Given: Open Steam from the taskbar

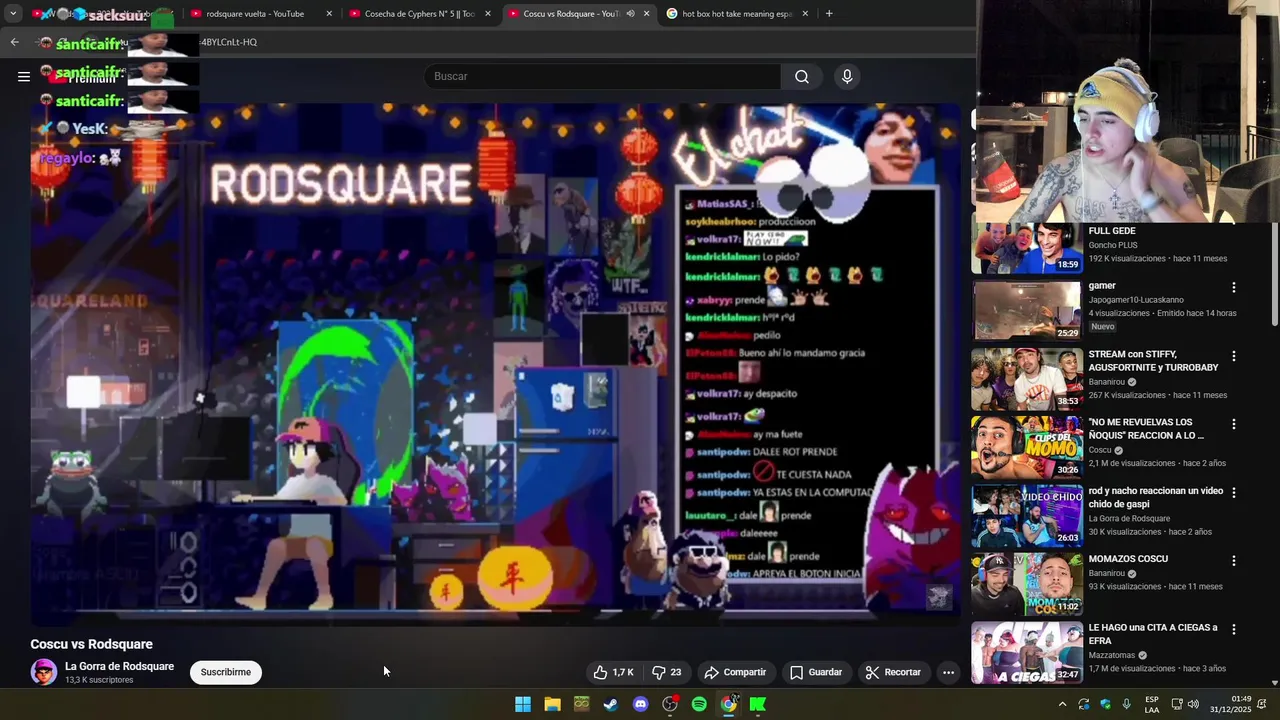Looking at the screenshot, I should point(611,704).
